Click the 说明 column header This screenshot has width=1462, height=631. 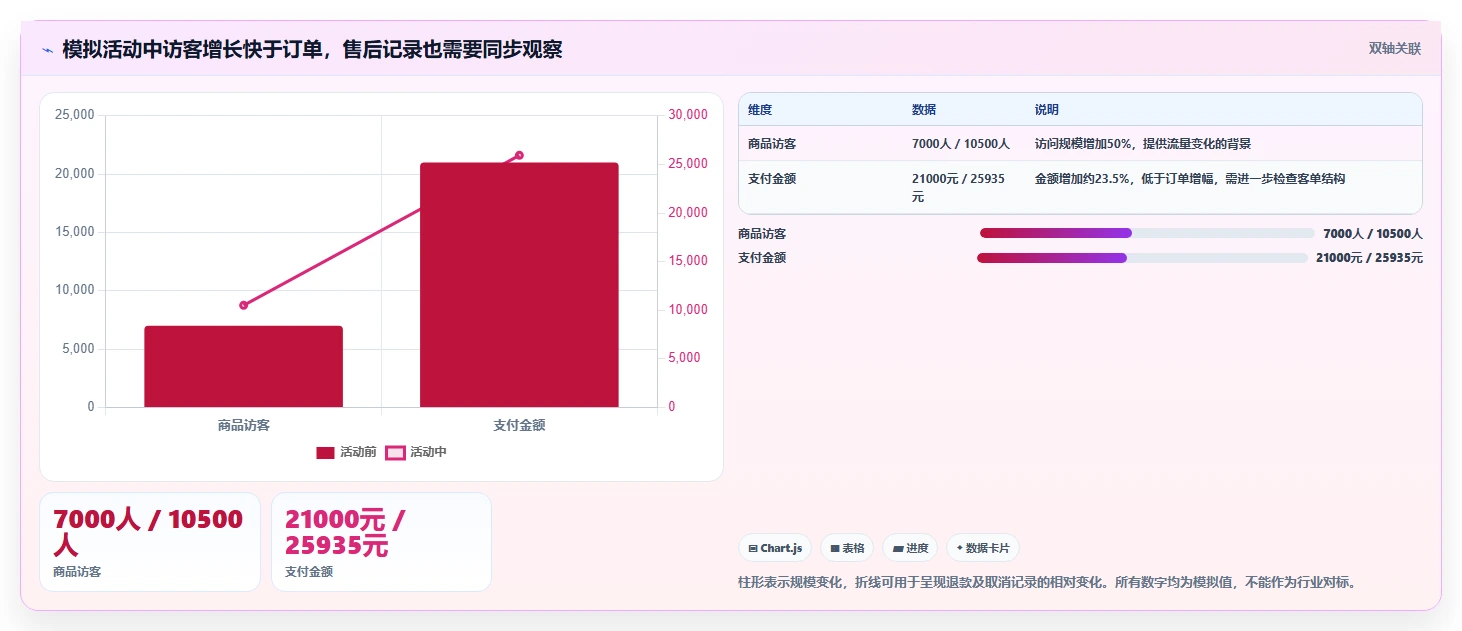coord(1047,110)
